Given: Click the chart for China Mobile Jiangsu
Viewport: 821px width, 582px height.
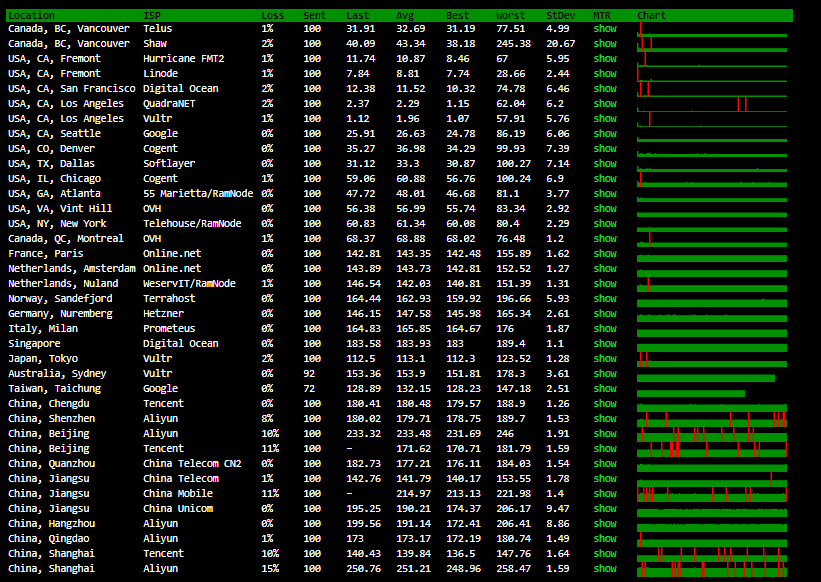Looking at the screenshot, I should (x=712, y=494).
